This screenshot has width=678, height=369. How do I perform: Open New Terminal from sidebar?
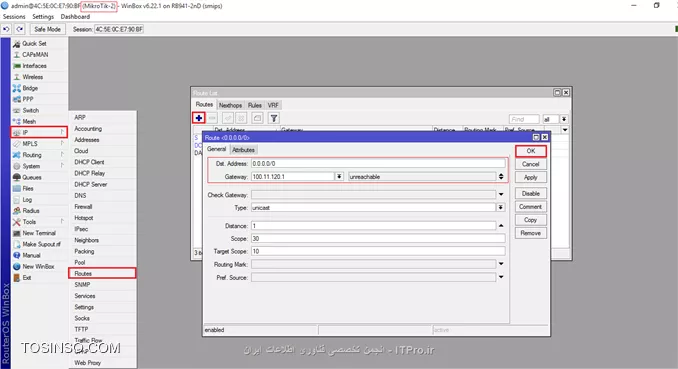(39, 233)
